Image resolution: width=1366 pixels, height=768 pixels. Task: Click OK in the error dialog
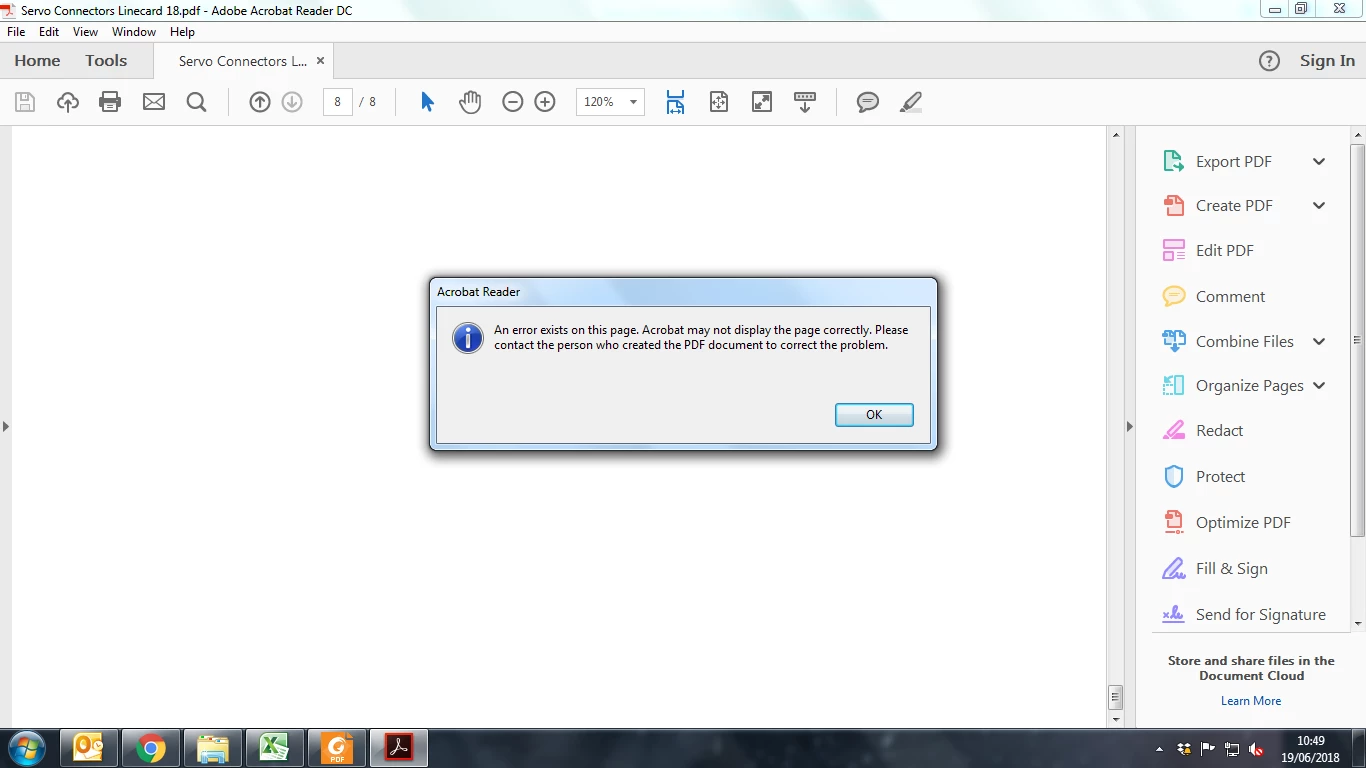coord(874,415)
